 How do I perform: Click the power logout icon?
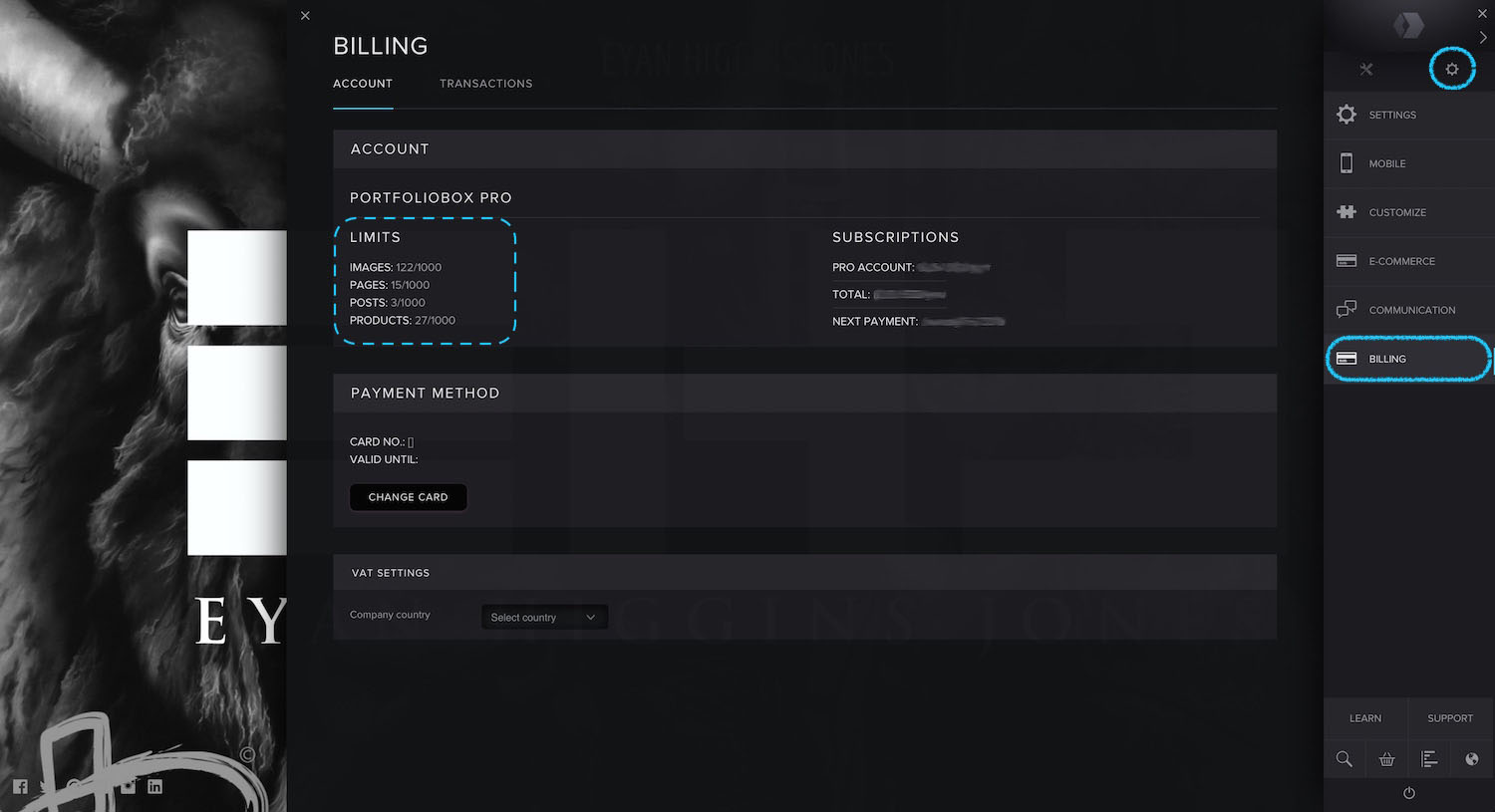point(1408,793)
